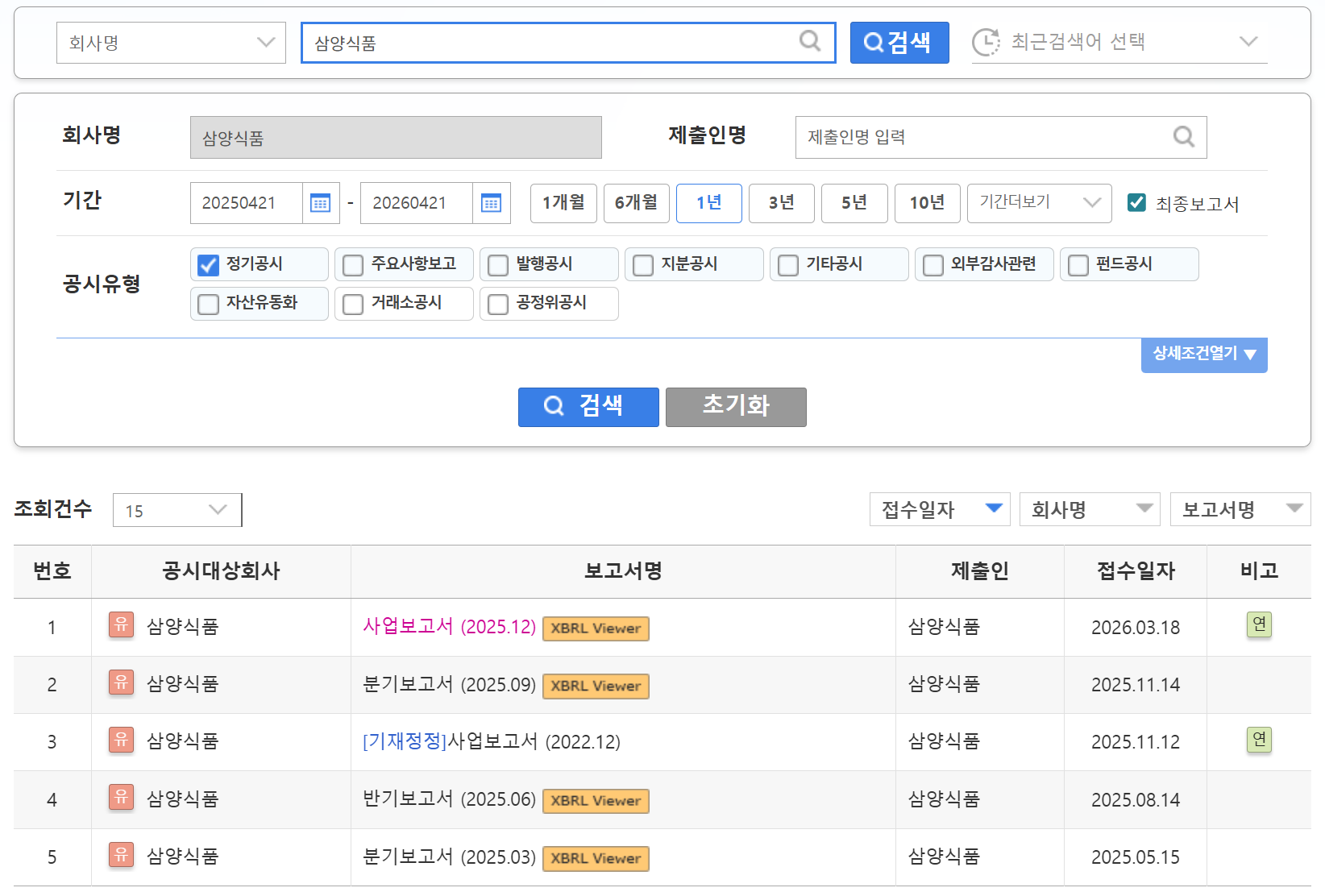The height and width of the screenshot is (896, 1325).
Task: Sort by 접수일자 dropdown
Action: [x=940, y=509]
